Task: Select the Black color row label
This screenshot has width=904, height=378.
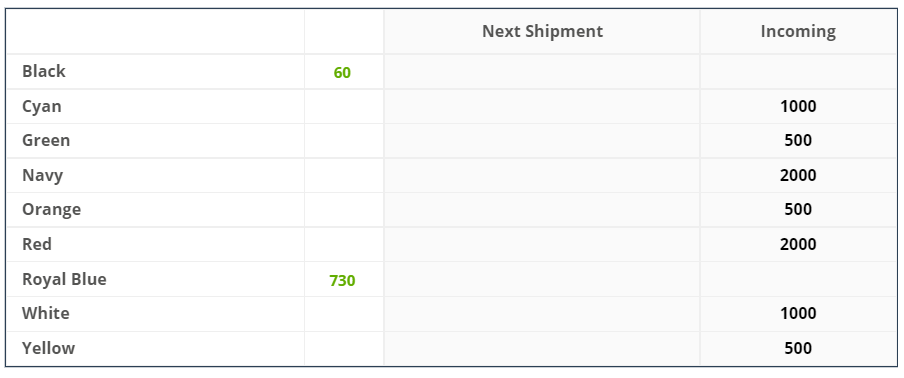Action: (x=44, y=71)
